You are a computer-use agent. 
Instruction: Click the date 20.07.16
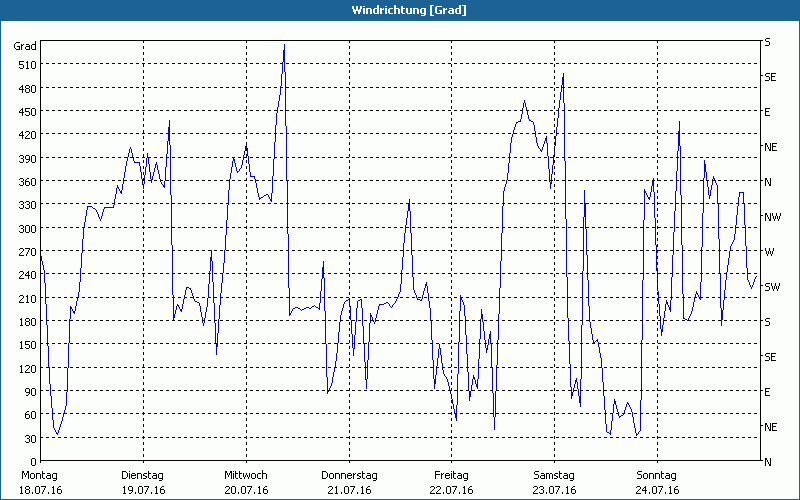pos(246,490)
